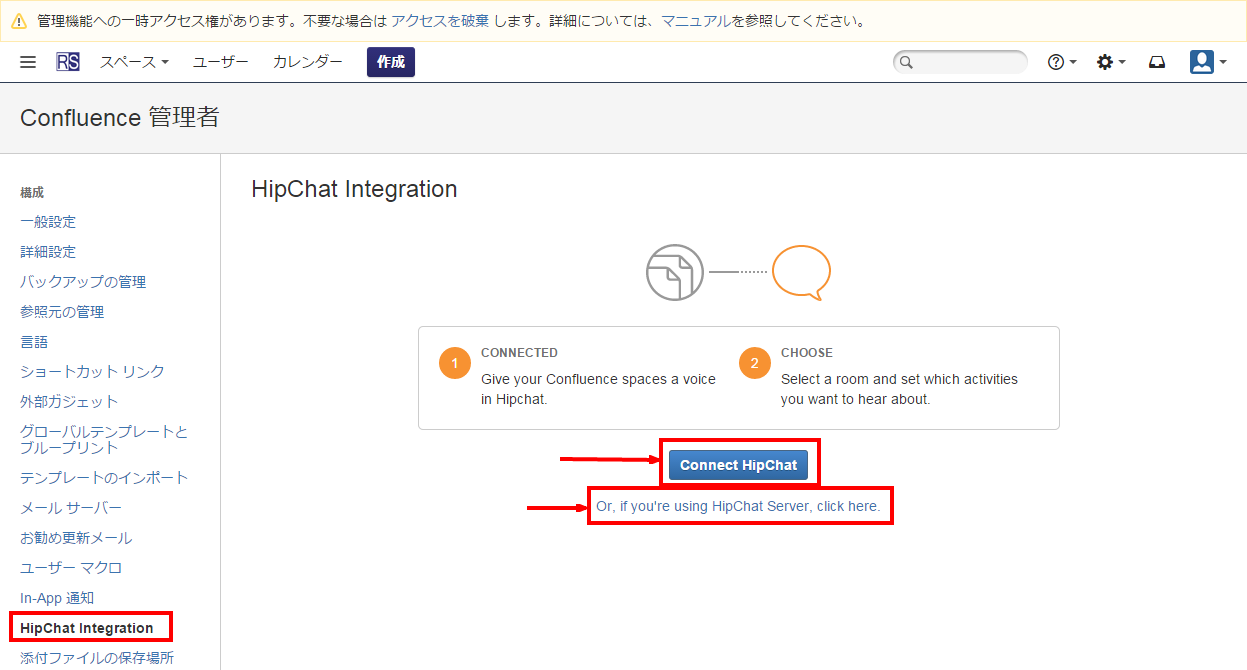Open 言語 settings in sidebar
This screenshot has width=1247, height=670.
34,342
